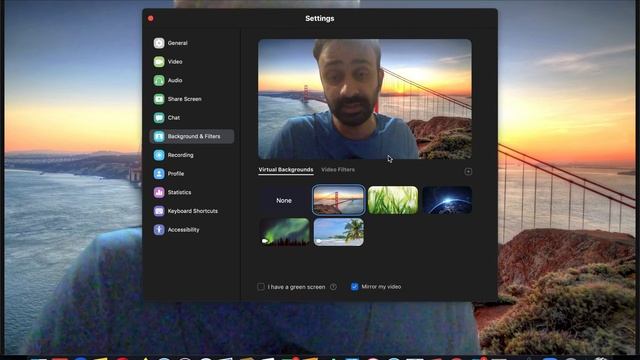Choose the Golden Gate Bridge background thumbnail
640x360 pixels.
pos(338,200)
